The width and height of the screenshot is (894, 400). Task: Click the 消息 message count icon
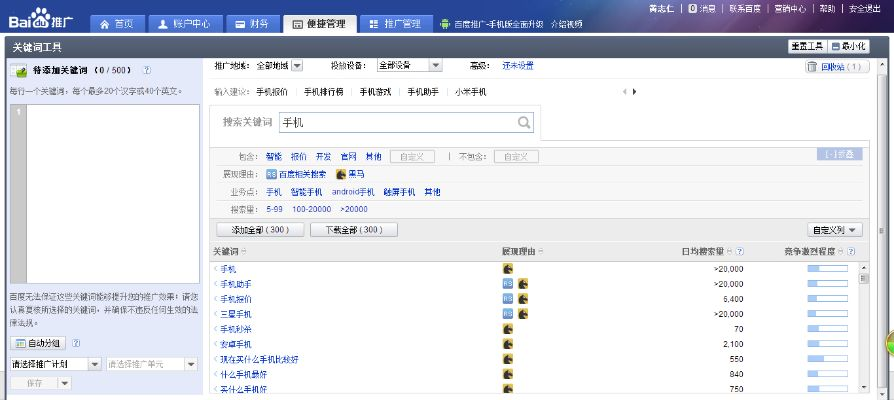point(692,9)
